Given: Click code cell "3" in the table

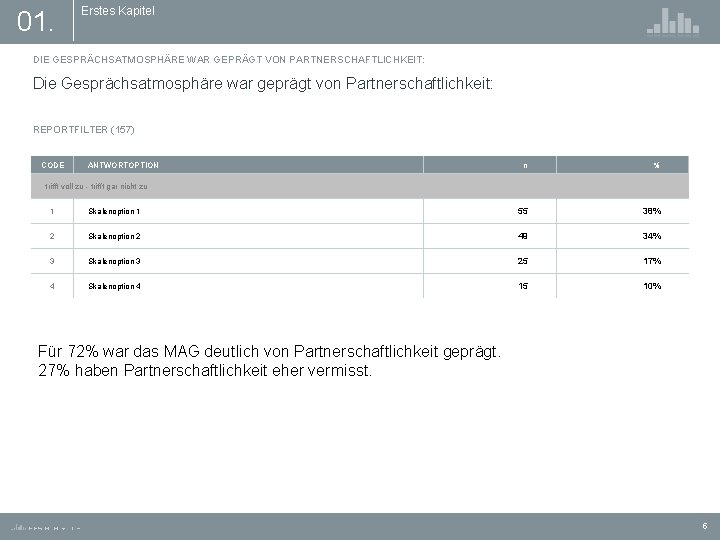Looking at the screenshot, I should coord(52,261).
